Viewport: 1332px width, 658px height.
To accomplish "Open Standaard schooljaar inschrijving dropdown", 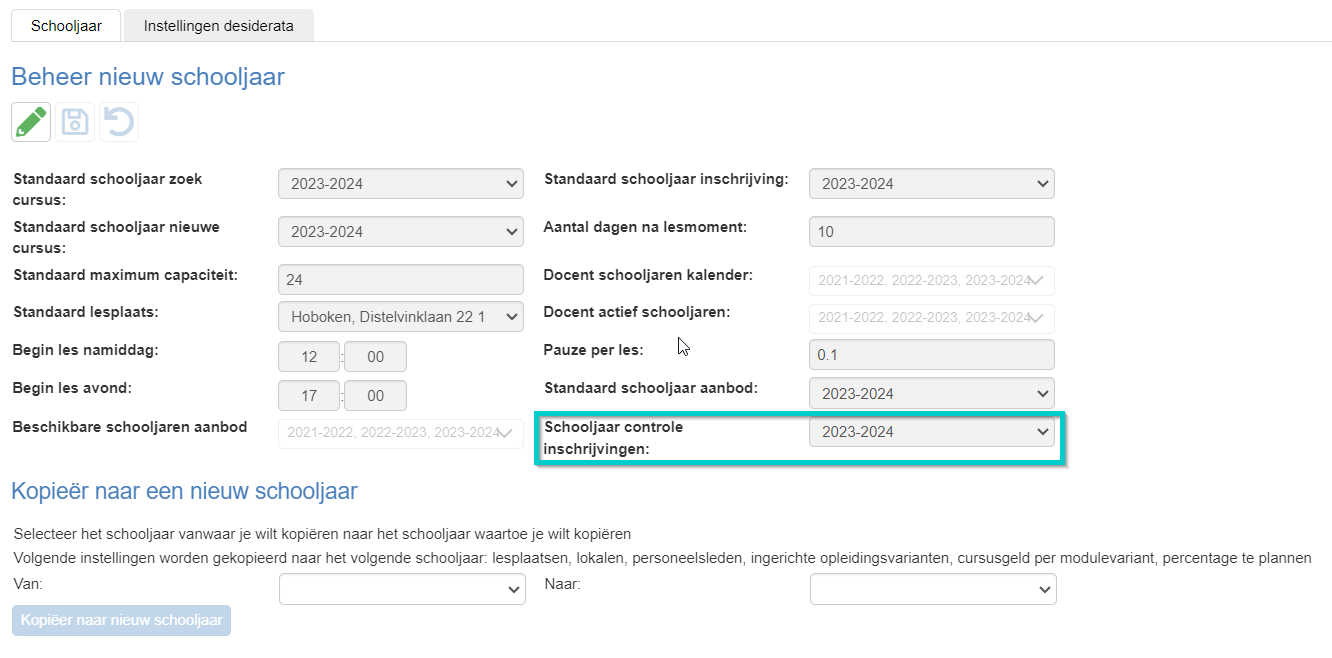I will 932,184.
